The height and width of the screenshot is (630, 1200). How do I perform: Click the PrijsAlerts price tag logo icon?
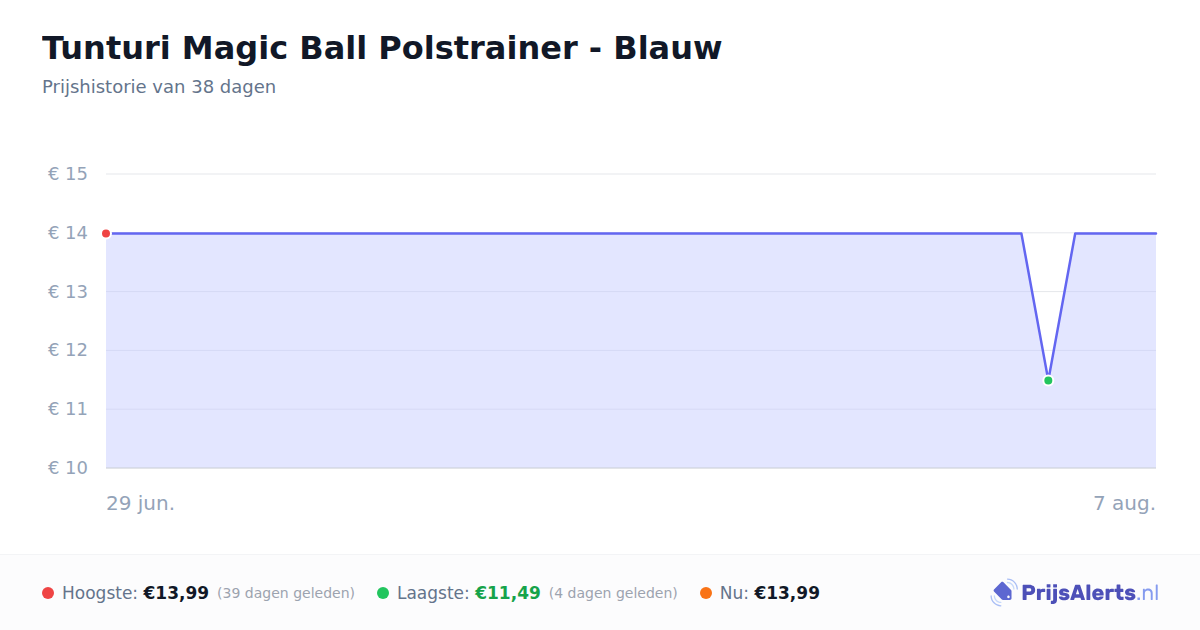pyautogui.click(x=1003, y=593)
